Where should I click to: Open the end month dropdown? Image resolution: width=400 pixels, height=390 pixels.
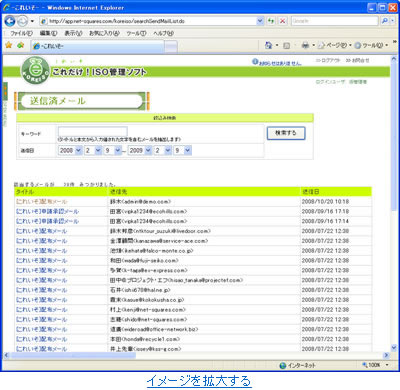pos(163,150)
